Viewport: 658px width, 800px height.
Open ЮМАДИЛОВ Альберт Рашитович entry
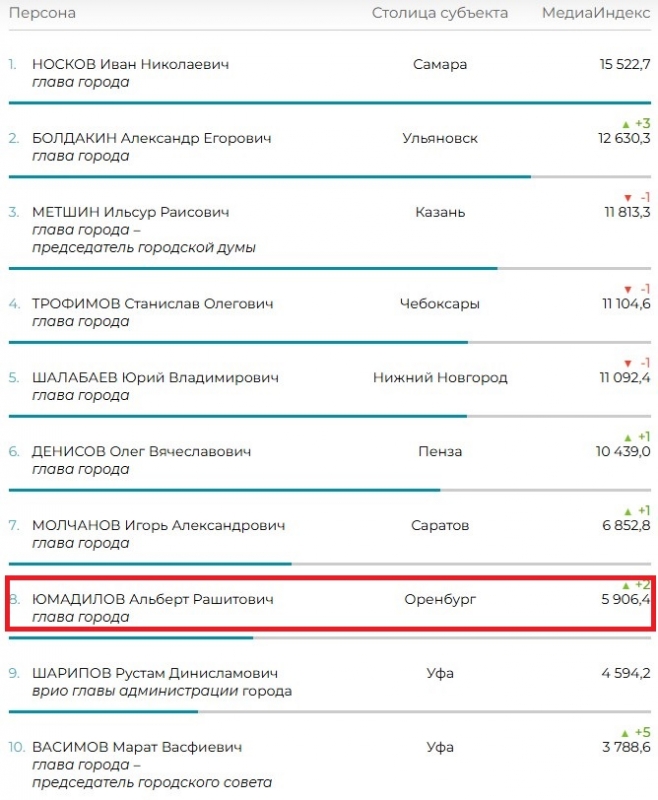153,599
